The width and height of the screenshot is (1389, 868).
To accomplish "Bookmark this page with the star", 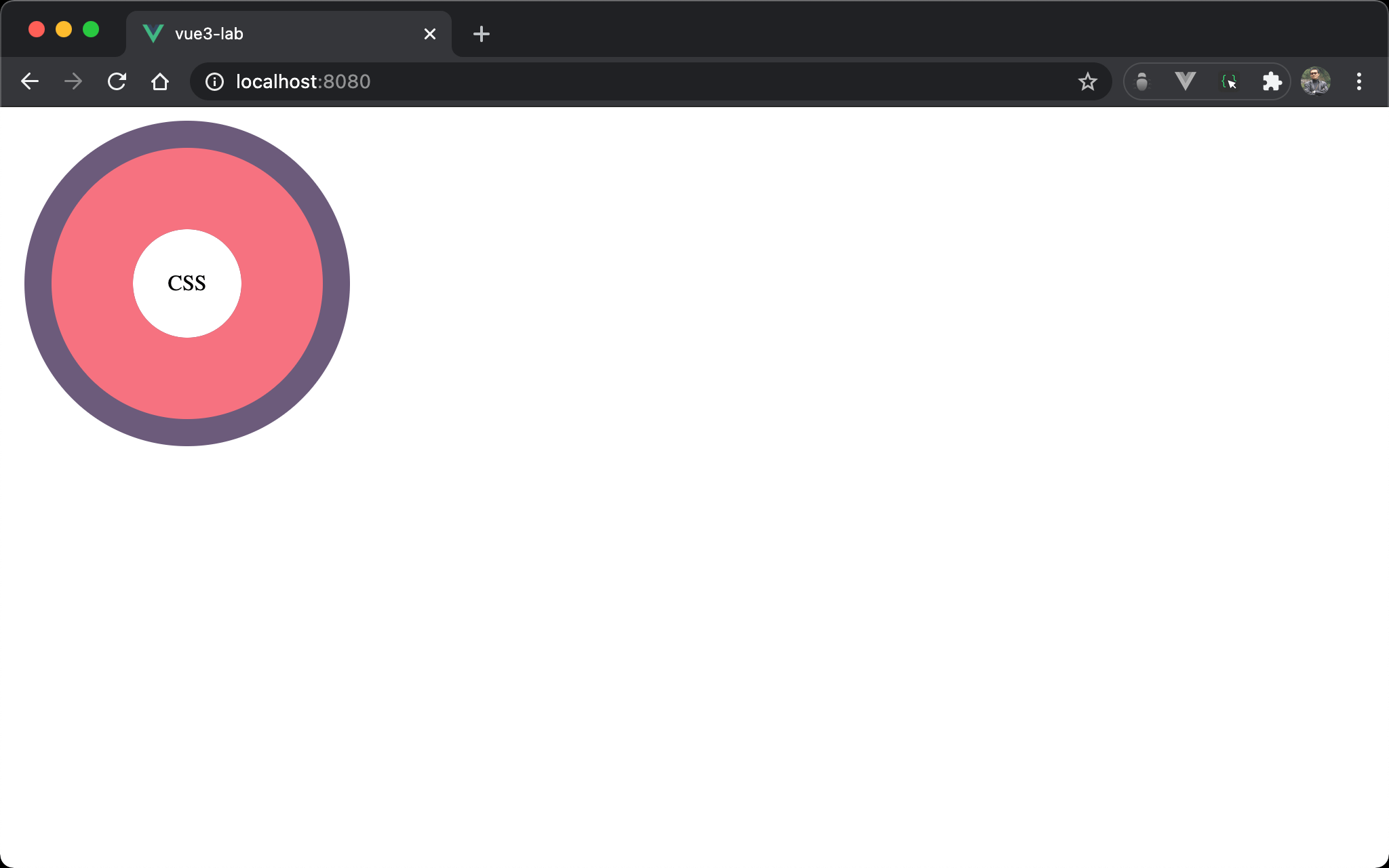I will (x=1087, y=81).
